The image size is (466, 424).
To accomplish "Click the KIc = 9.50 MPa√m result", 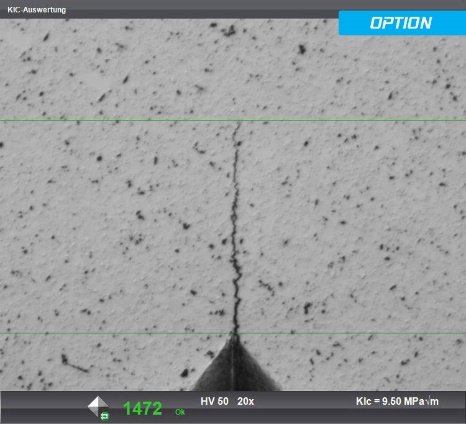I will (x=397, y=401).
